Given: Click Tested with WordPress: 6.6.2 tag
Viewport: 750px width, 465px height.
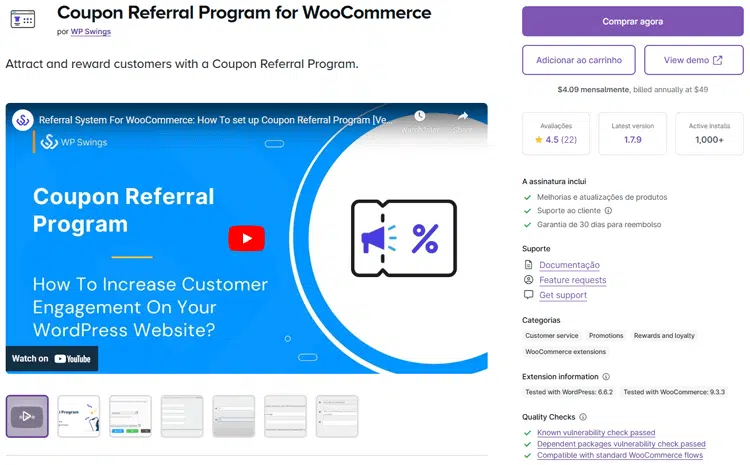Looking at the screenshot, I should pos(569,392).
